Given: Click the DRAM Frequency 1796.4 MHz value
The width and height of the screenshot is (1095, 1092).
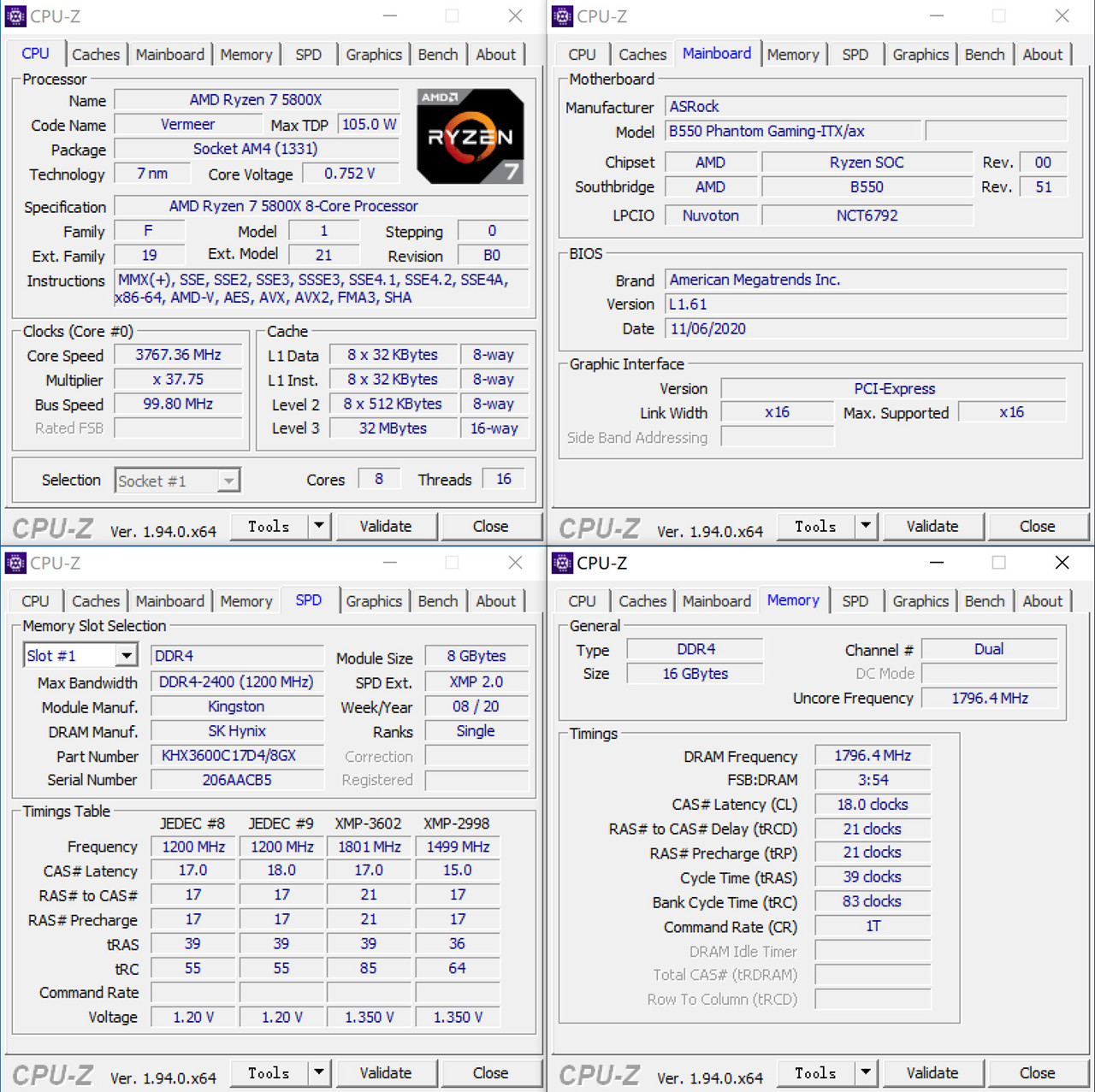Looking at the screenshot, I should point(873,756).
